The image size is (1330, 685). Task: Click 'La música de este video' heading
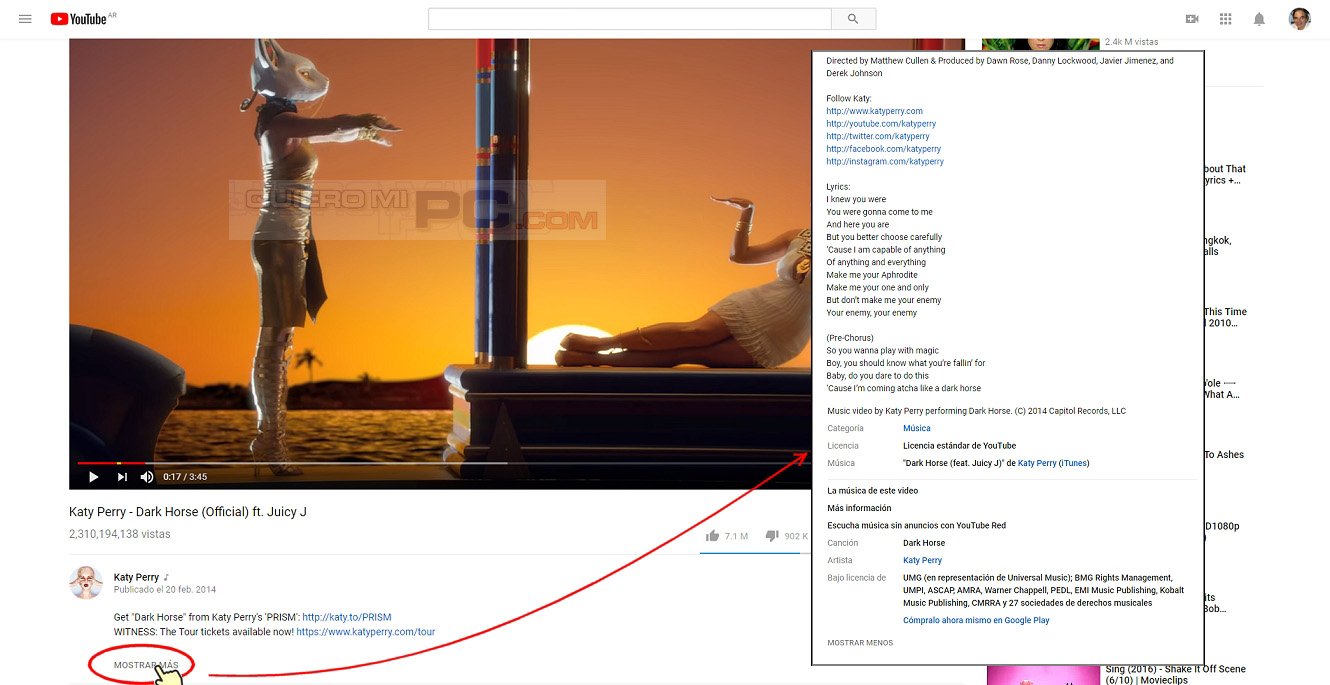point(872,491)
